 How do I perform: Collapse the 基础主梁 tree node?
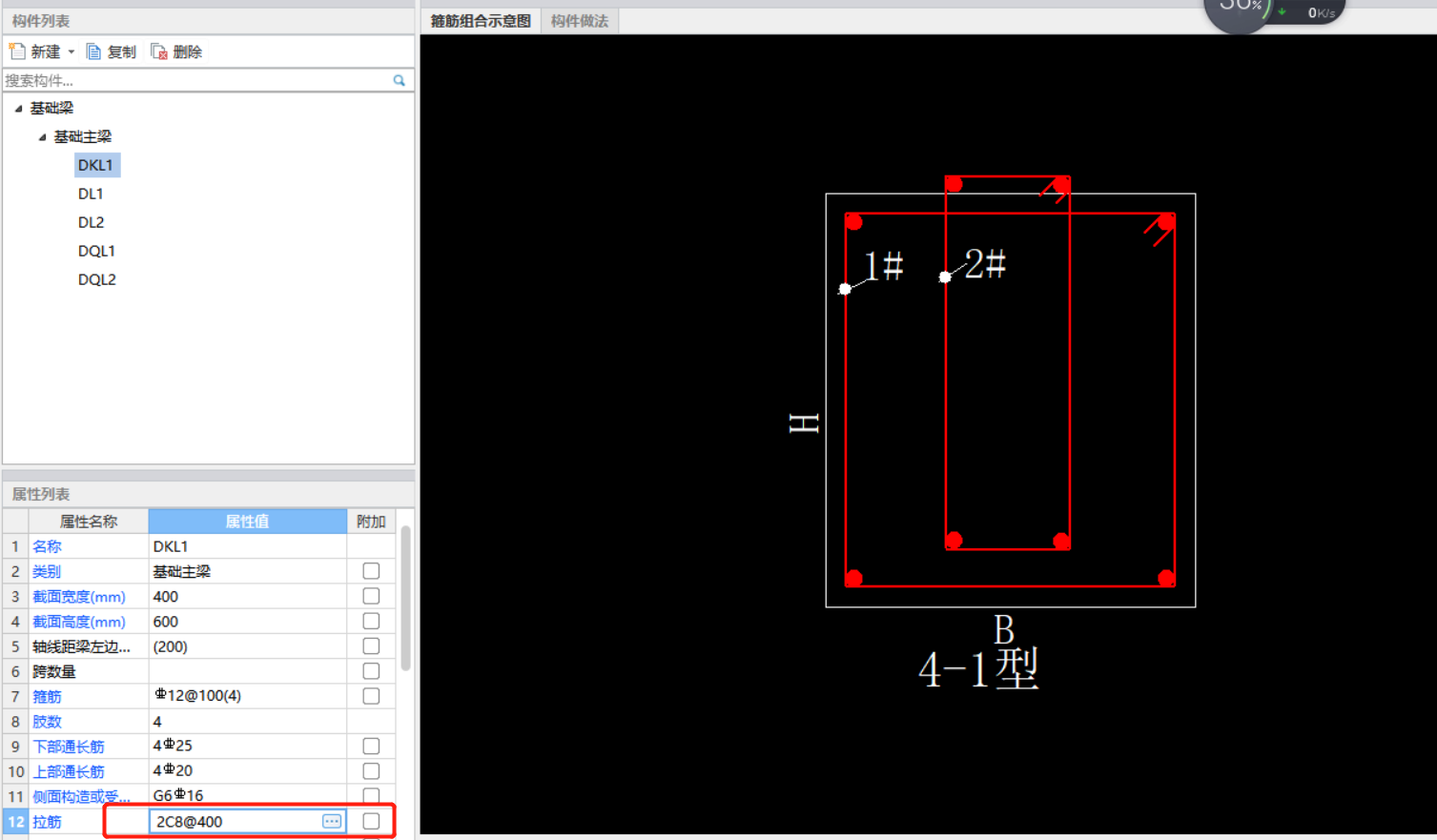pyautogui.click(x=42, y=136)
